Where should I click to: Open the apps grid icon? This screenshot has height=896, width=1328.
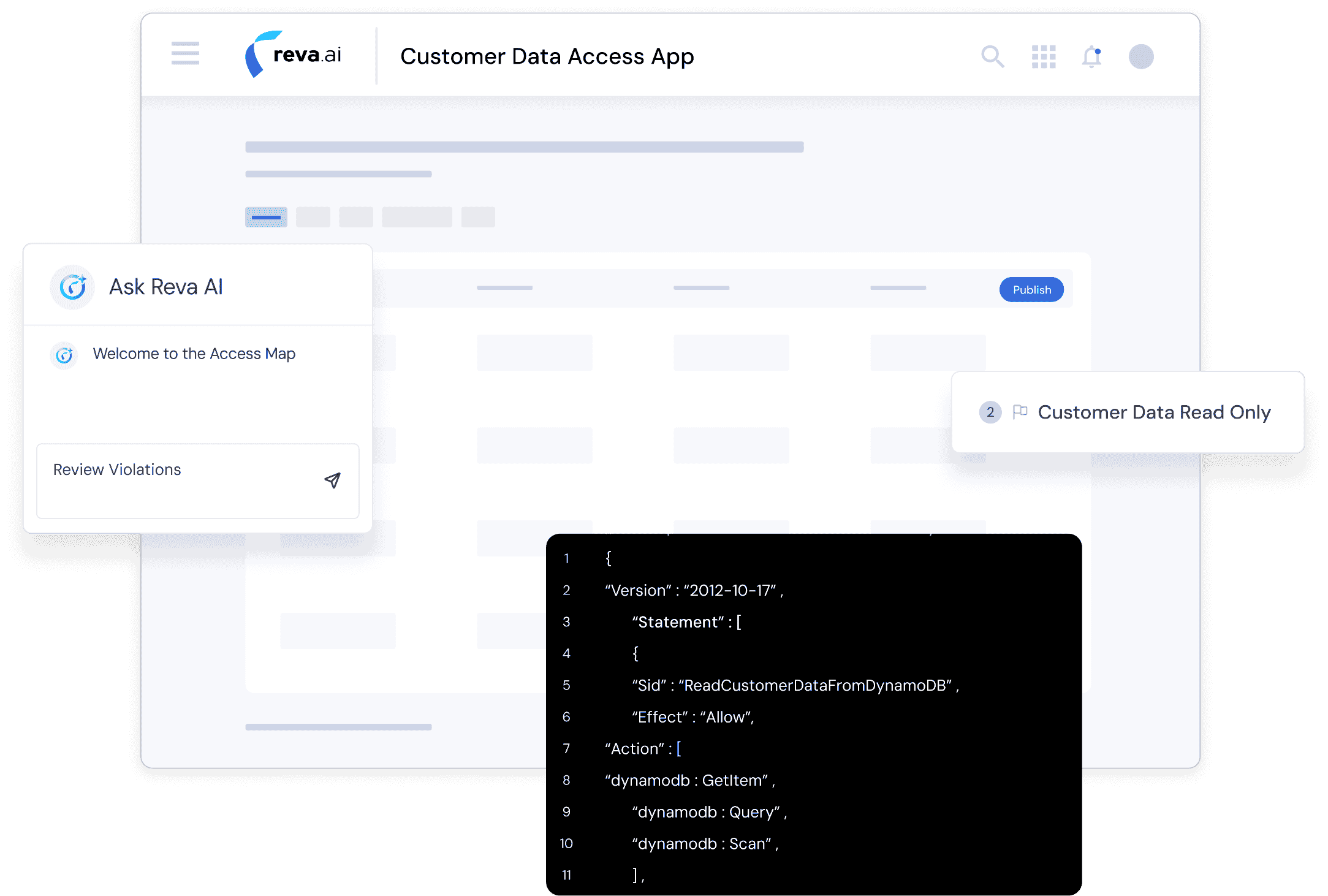pos(1043,56)
